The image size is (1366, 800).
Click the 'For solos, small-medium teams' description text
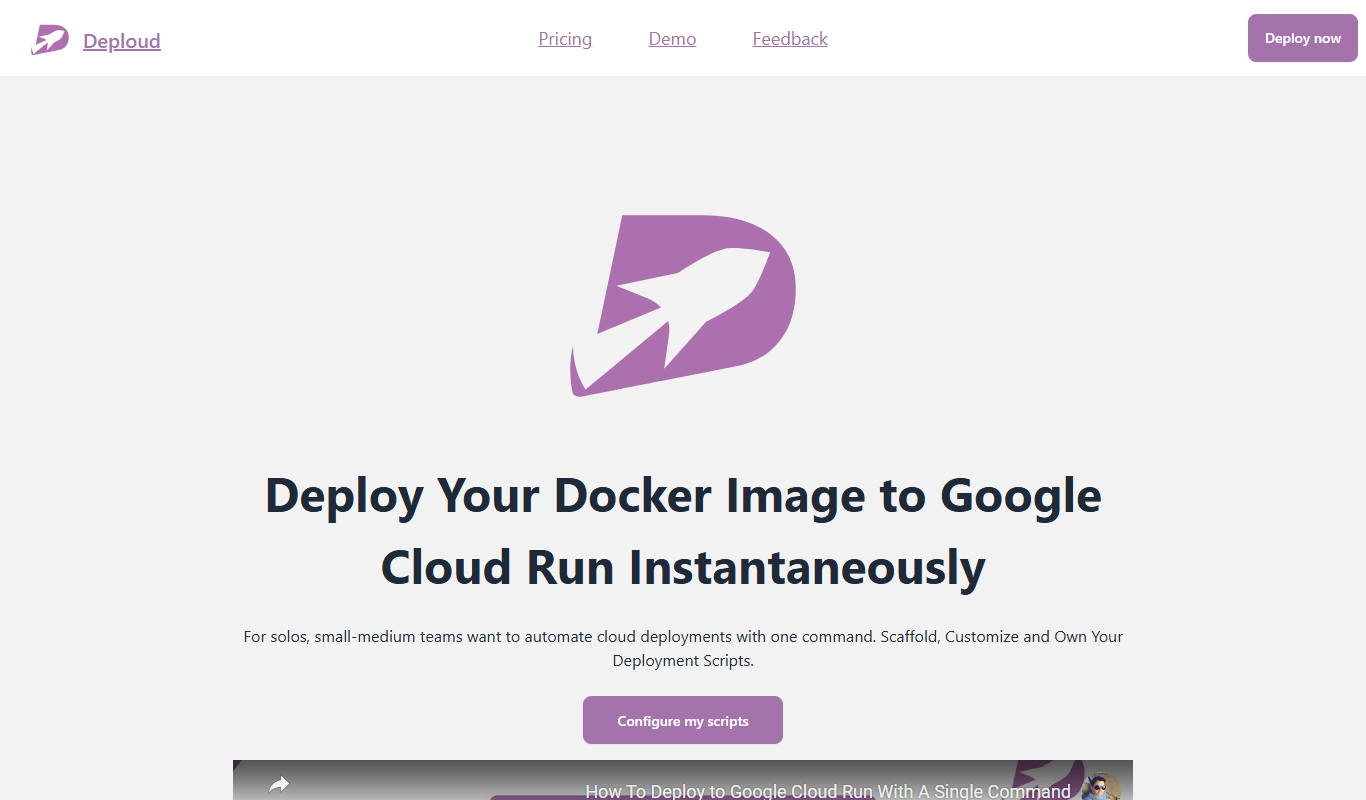[x=683, y=648]
